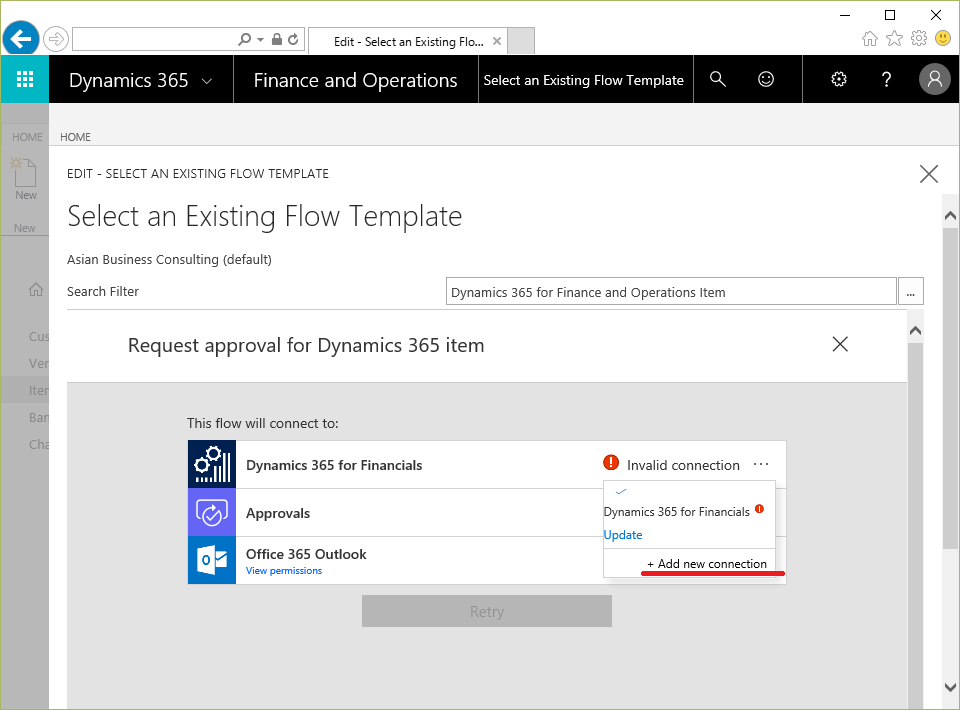Image resolution: width=960 pixels, height=710 pixels.
Task: Open the browser Home icon
Action: tap(869, 39)
